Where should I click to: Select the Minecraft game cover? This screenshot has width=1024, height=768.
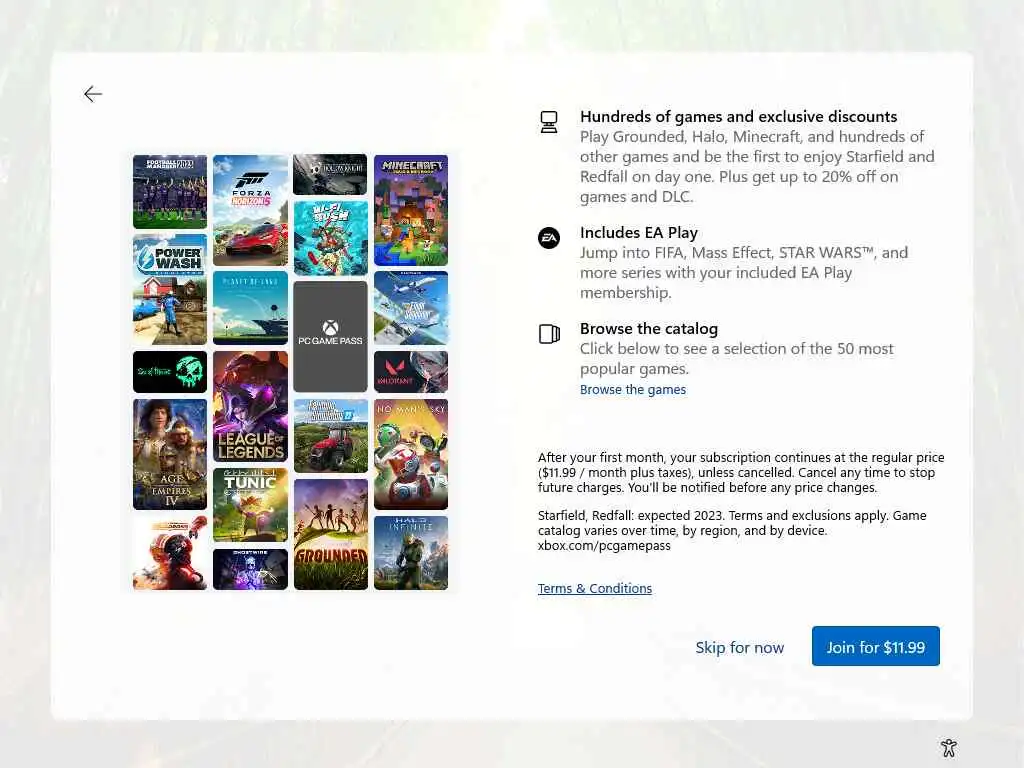pyautogui.click(x=411, y=210)
